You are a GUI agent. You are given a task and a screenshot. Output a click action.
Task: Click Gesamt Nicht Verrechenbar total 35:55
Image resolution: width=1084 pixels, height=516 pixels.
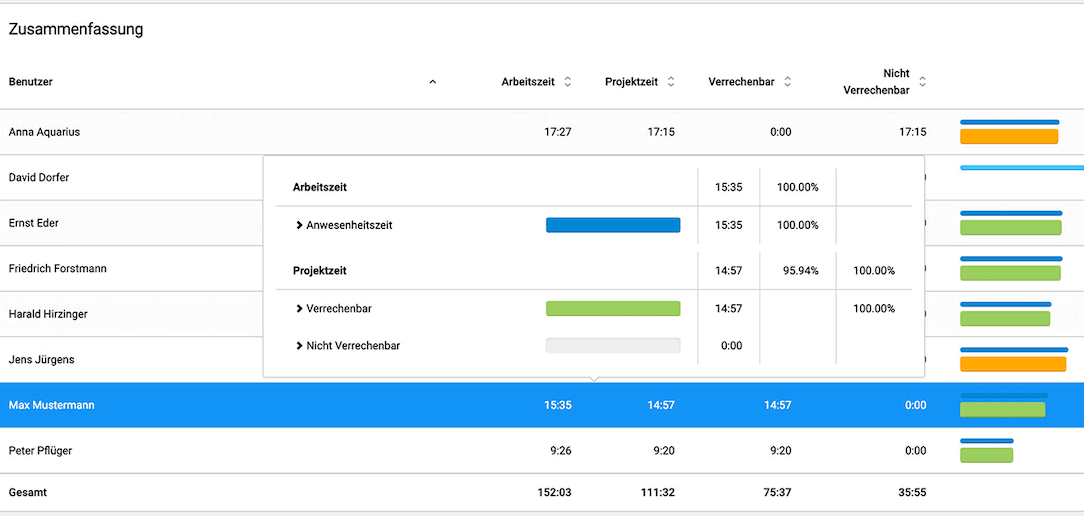click(913, 492)
